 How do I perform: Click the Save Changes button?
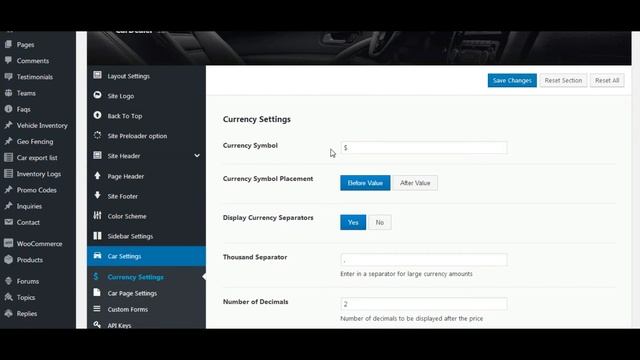click(x=512, y=80)
